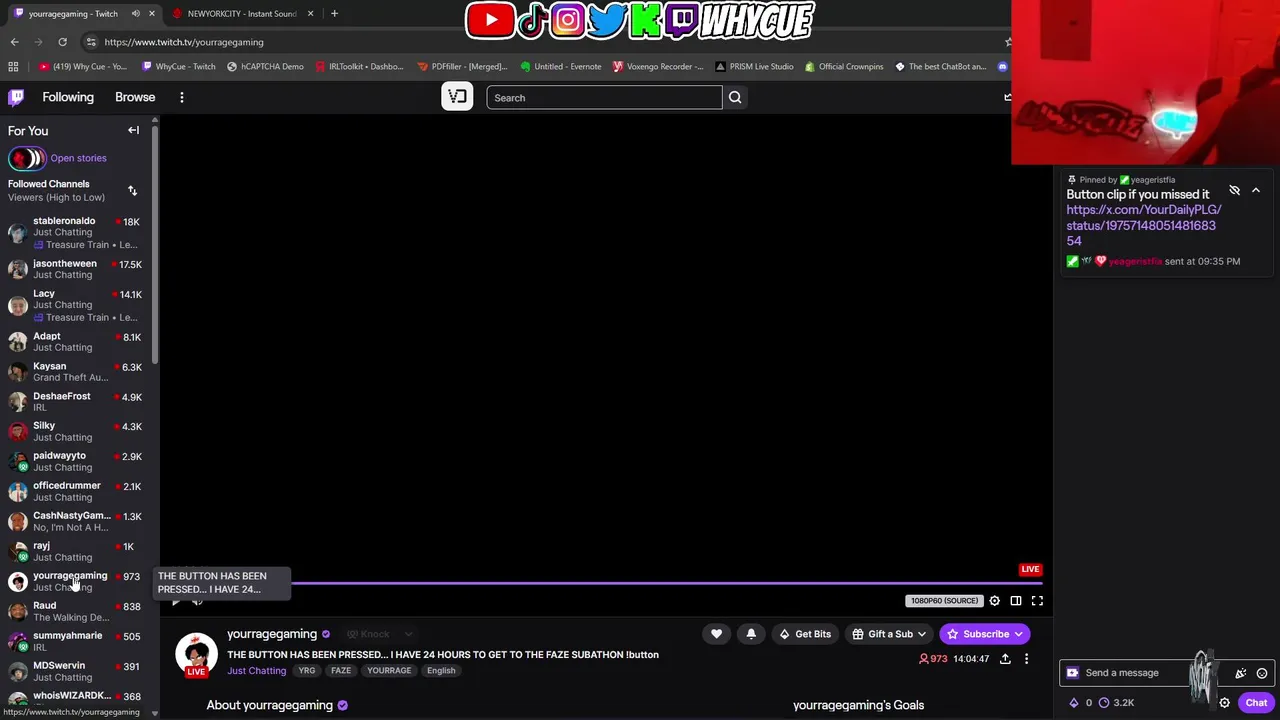Click the FAZE stream tag
The height and width of the screenshot is (720, 1280).
pyautogui.click(x=341, y=671)
